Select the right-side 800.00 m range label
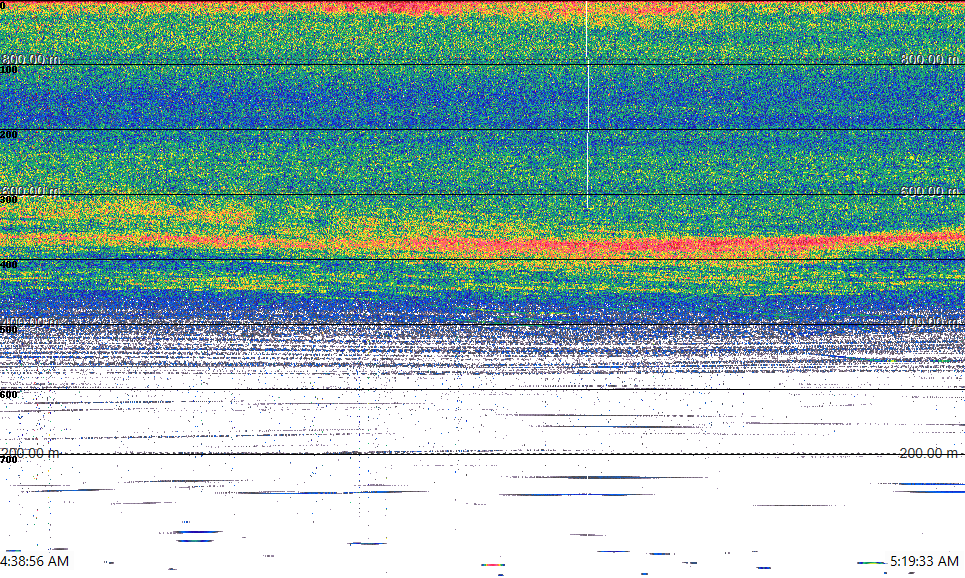965x578 pixels. (x=929, y=59)
